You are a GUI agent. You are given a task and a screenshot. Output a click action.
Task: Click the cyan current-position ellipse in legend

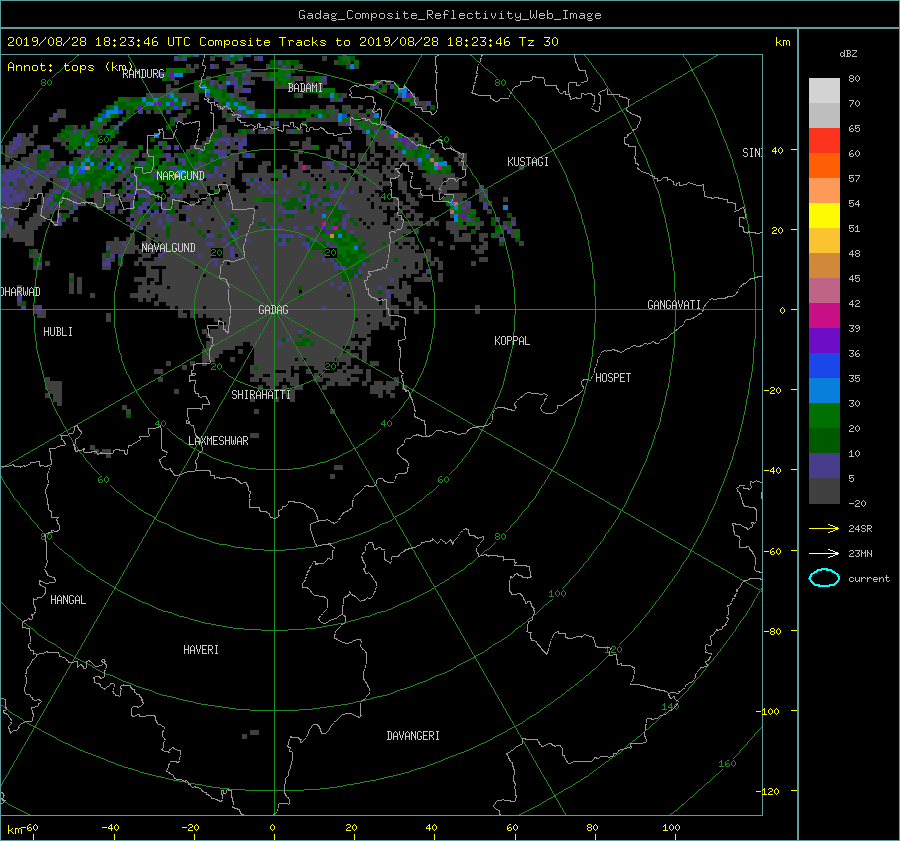[824, 578]
